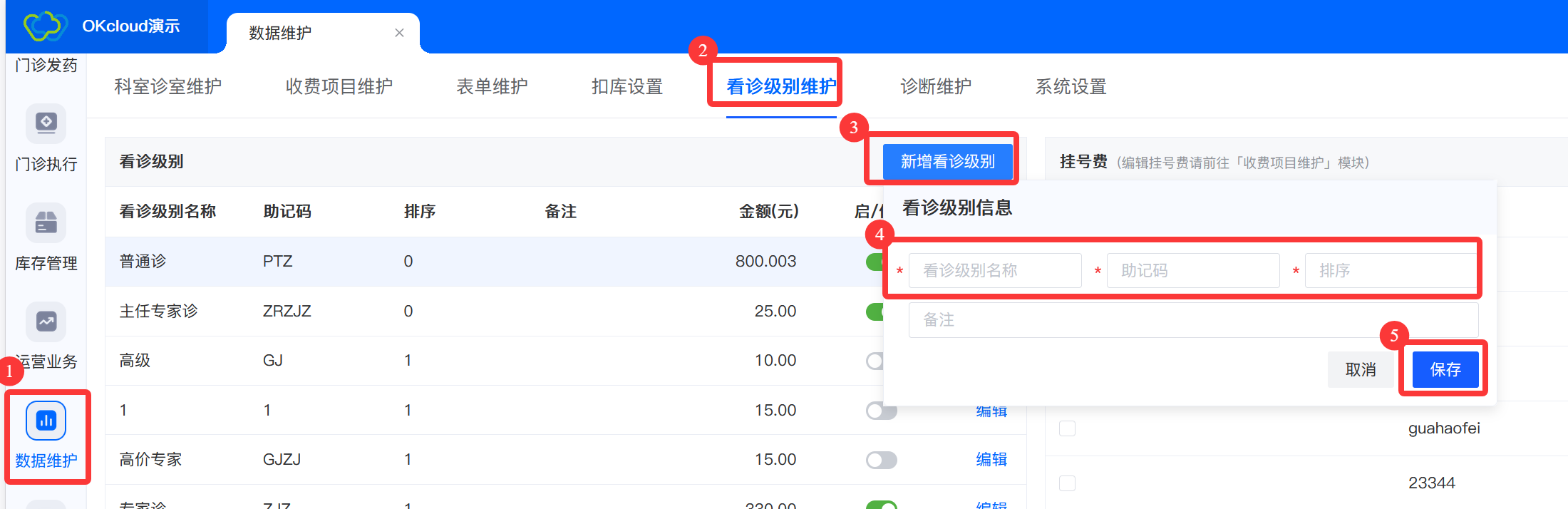Click into the 备注 text field
1568x509 pixels.
click(1192, 320)
